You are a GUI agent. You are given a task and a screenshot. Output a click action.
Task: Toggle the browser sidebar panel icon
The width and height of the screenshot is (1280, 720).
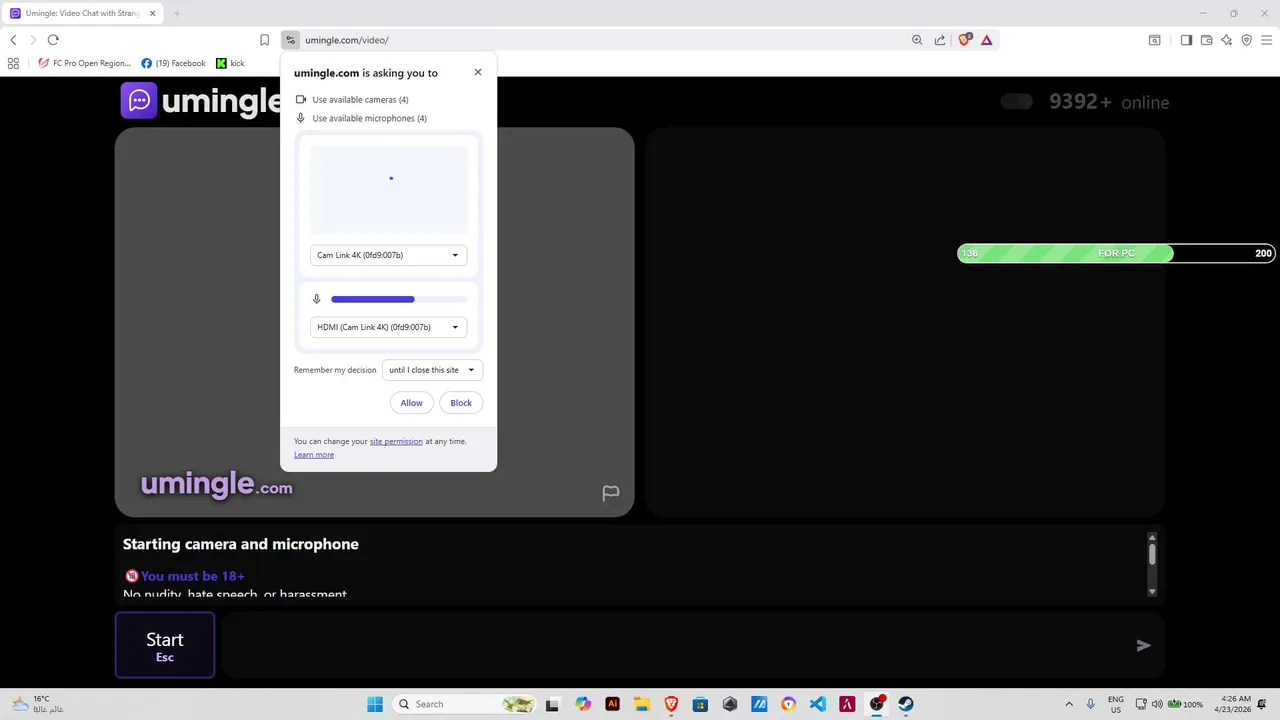point(1186,40)
